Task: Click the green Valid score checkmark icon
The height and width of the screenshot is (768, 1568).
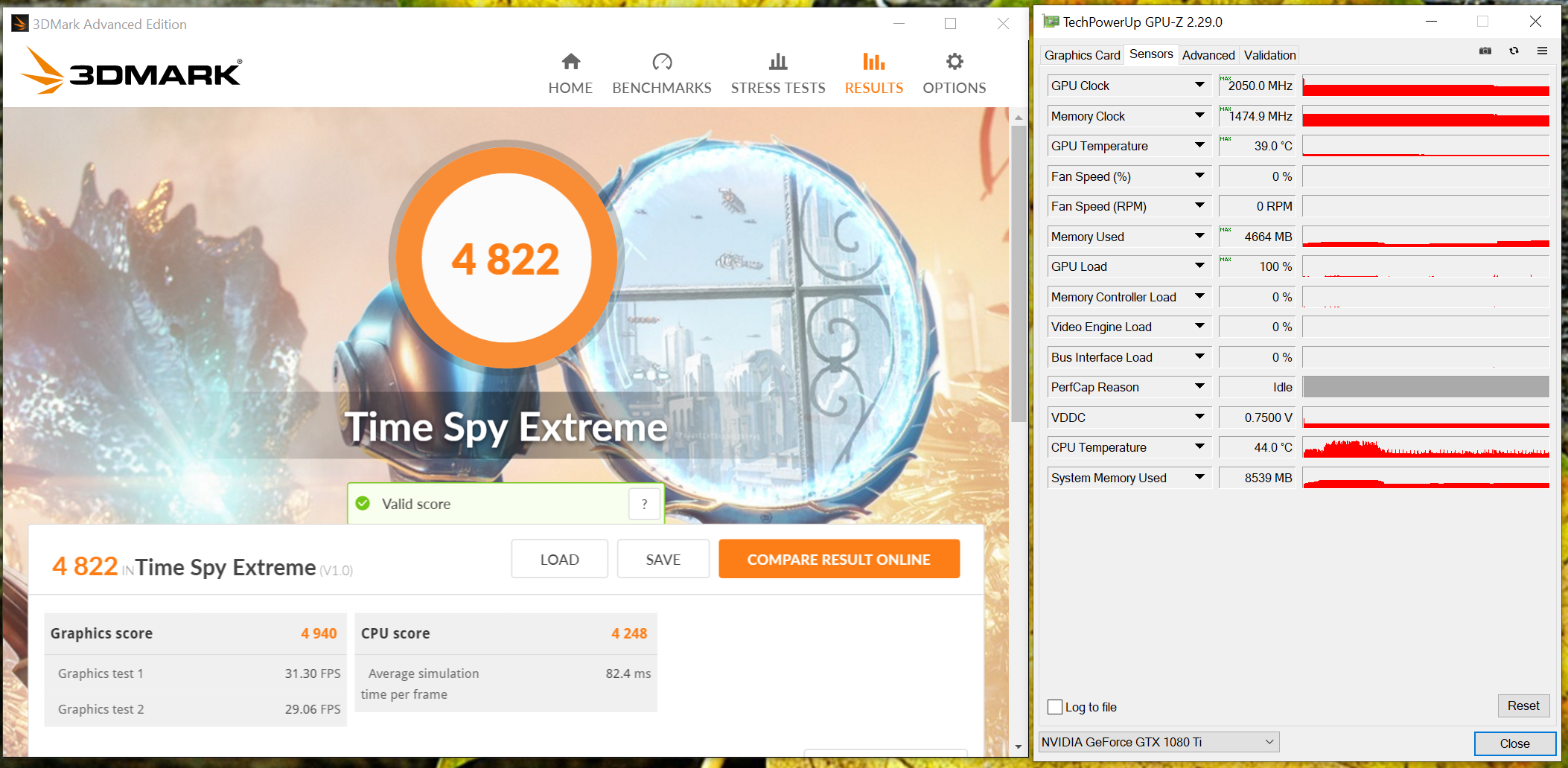Action: click(x=363, y=504)
